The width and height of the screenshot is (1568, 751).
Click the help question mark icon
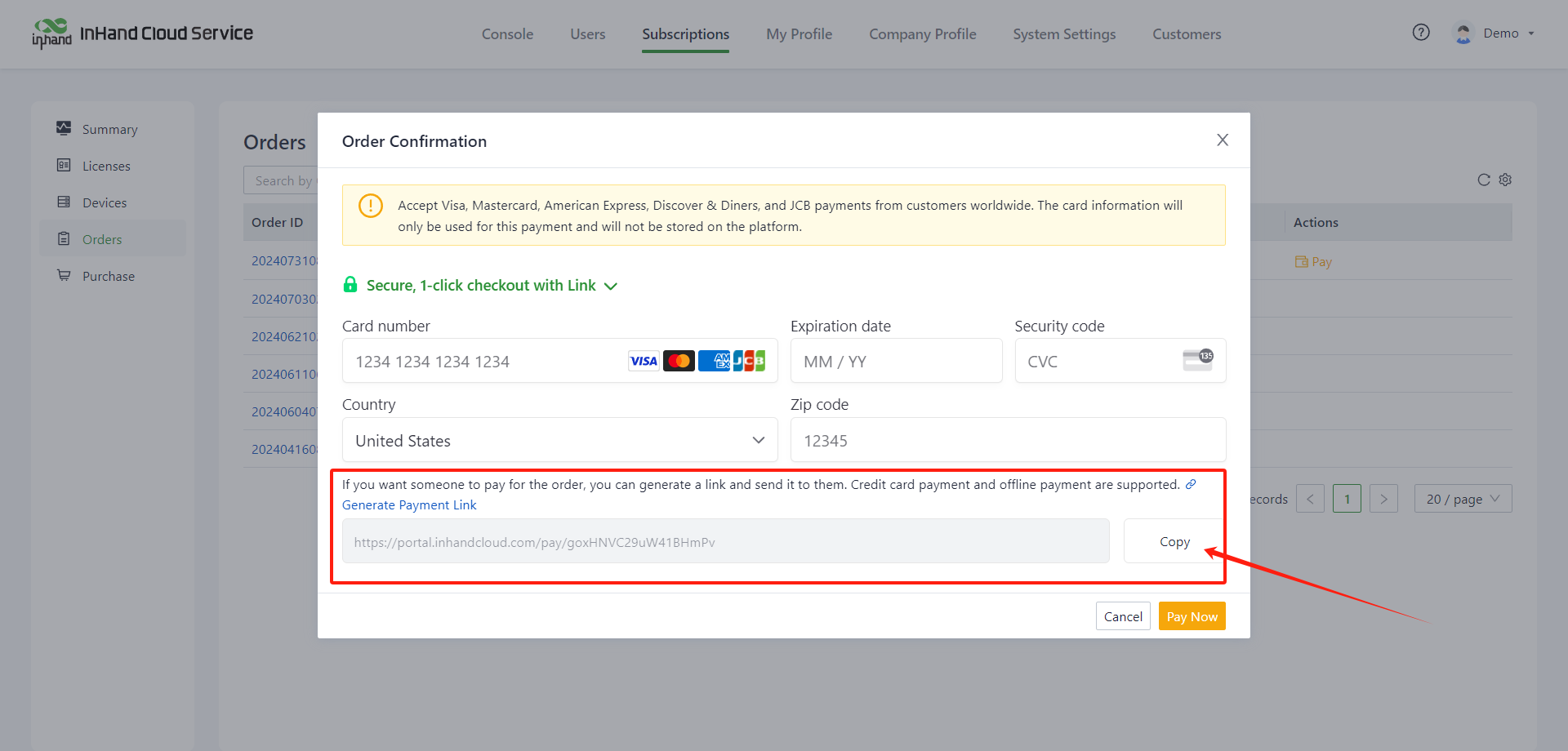[x=1421, y=33]
